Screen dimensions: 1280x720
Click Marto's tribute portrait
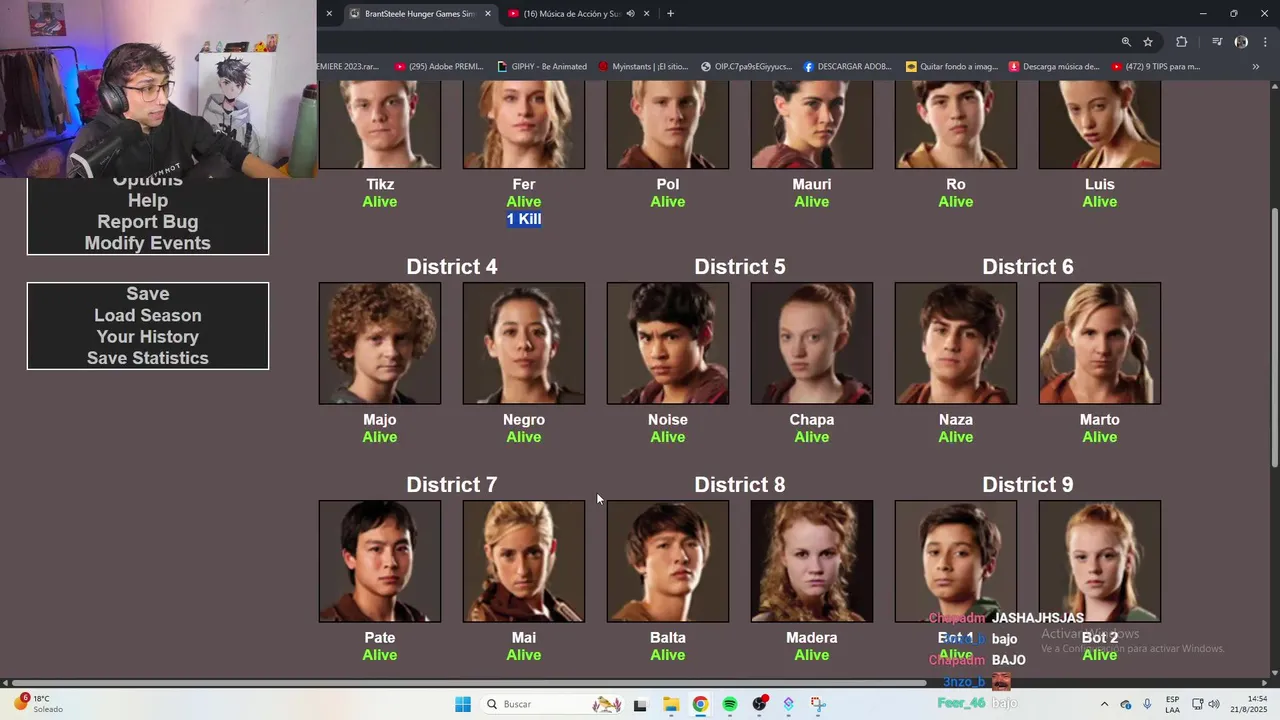pyautogui.click(x=1100, y=343)
